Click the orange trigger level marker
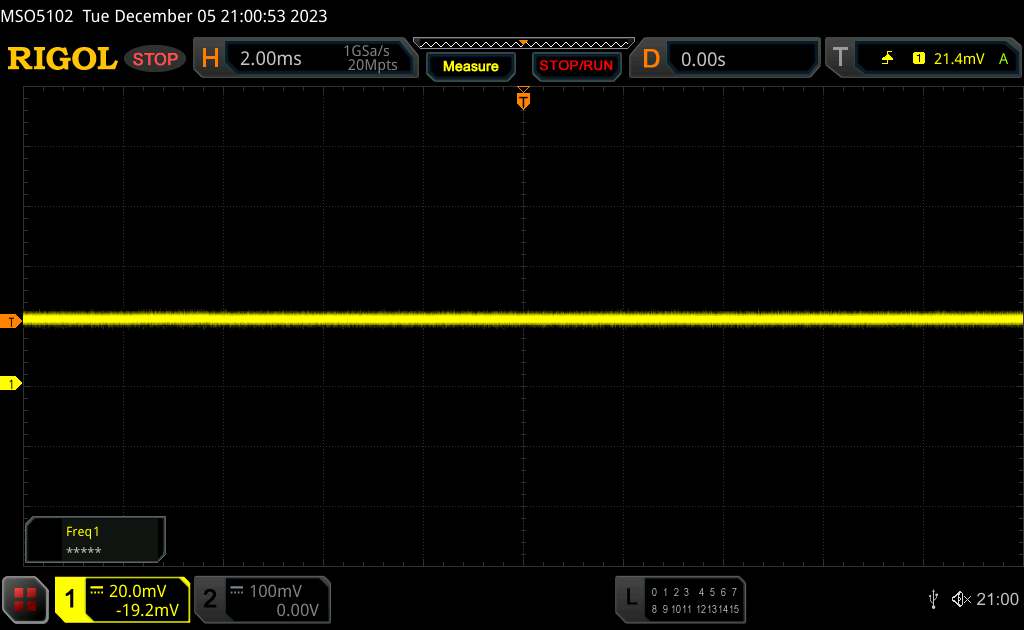Viewport: 1024px width, 630px height. coord(10,321)
